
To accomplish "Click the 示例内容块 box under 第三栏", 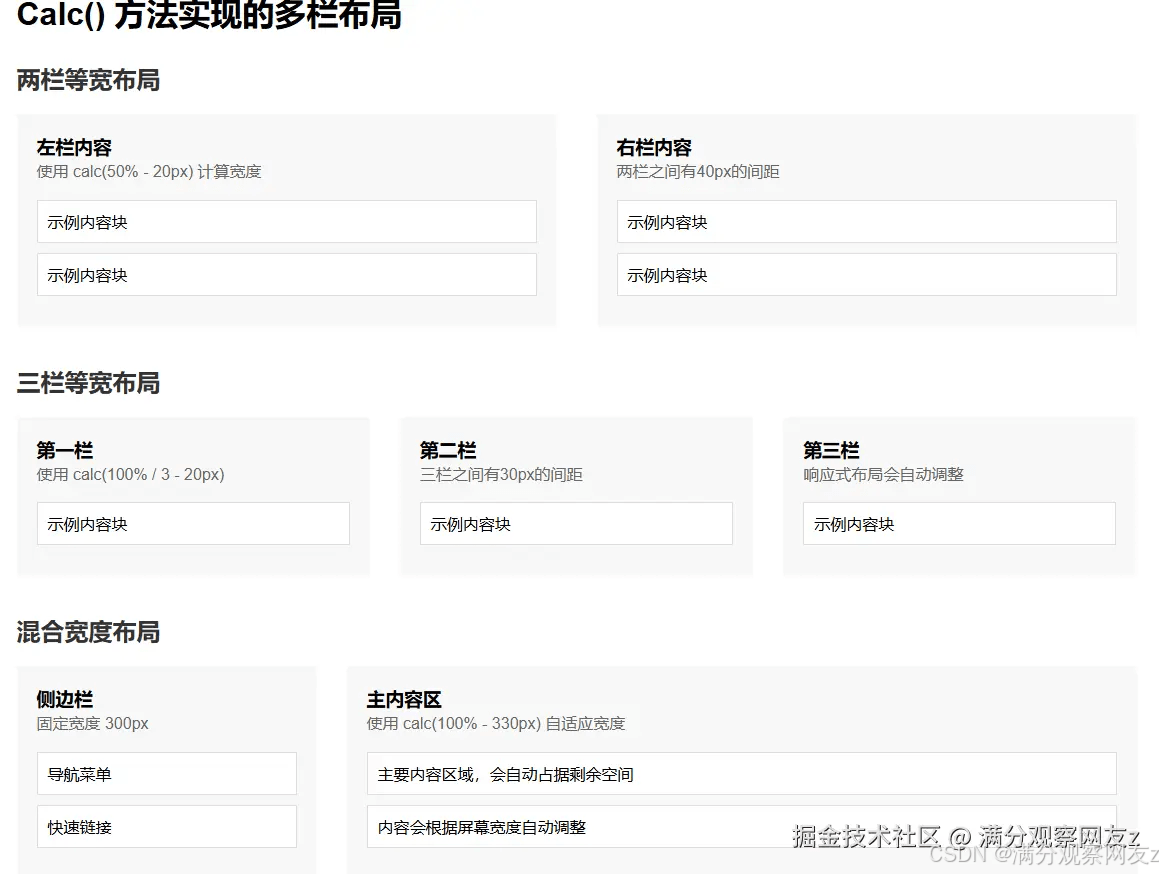I will (x=959, y=524).
